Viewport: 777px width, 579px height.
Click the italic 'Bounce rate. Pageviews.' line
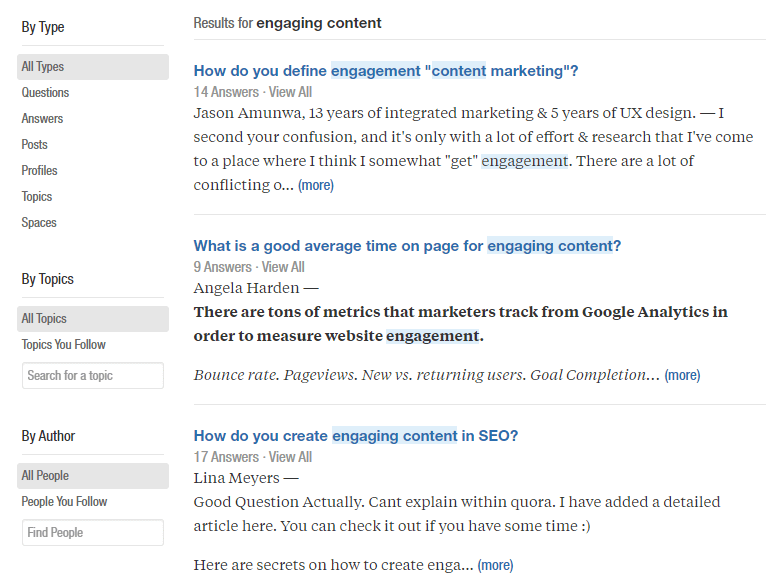(x=427, y=375)
